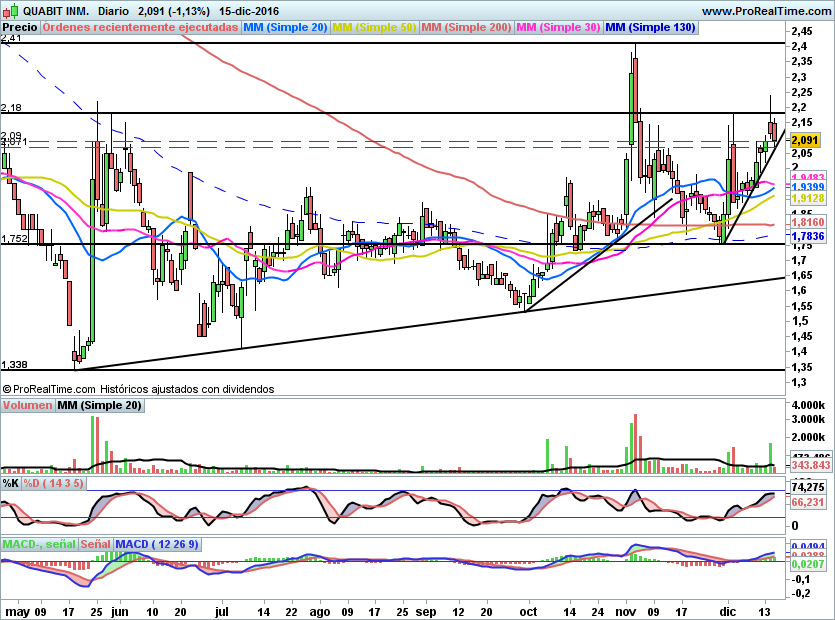Select the QUABIT INM. instrument title

[x=56, y=11]
